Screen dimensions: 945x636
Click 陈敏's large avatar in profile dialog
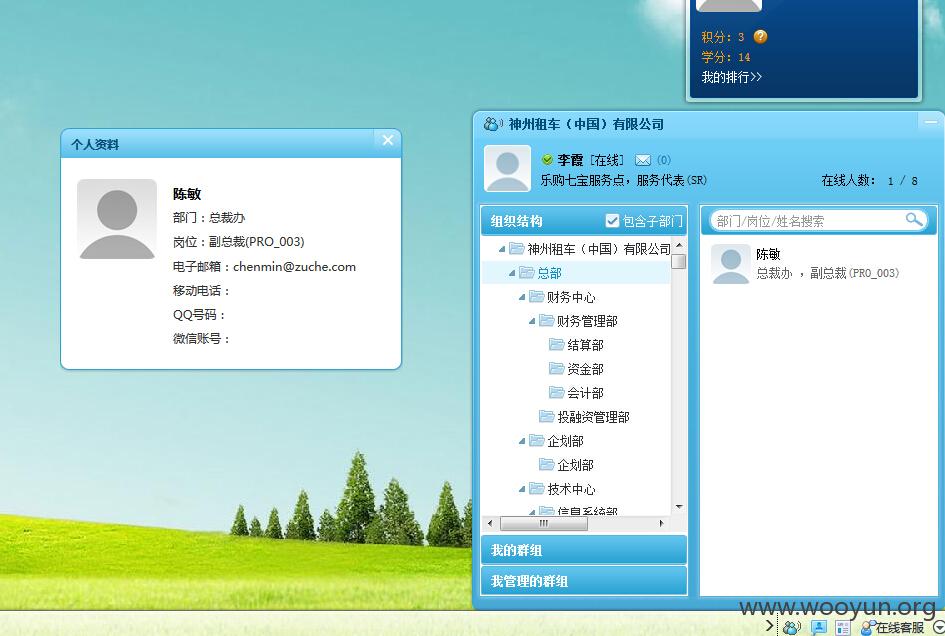pyautogui.click(x=117, y=219)
